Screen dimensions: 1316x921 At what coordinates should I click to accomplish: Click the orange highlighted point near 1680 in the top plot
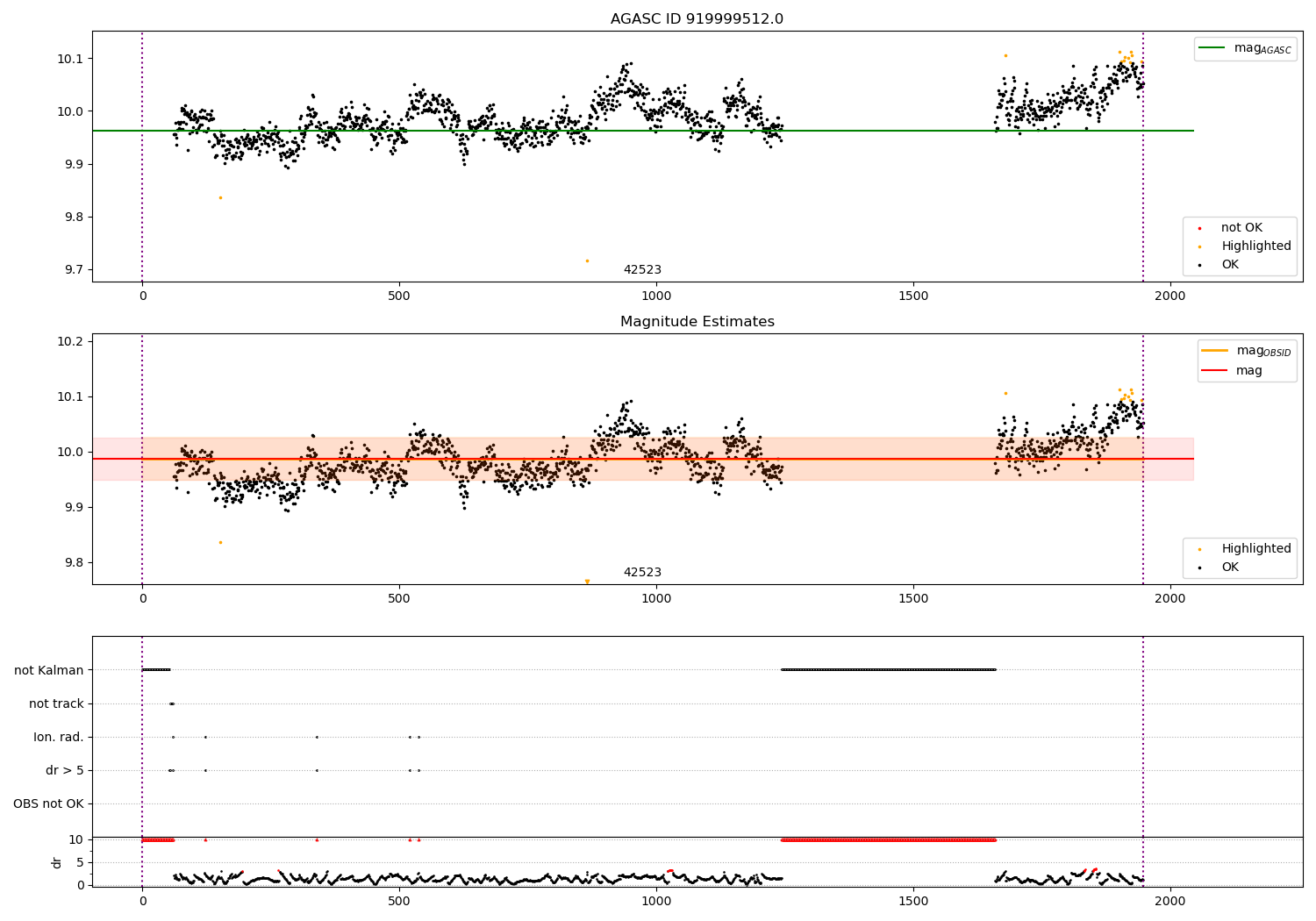point(1005,55)
